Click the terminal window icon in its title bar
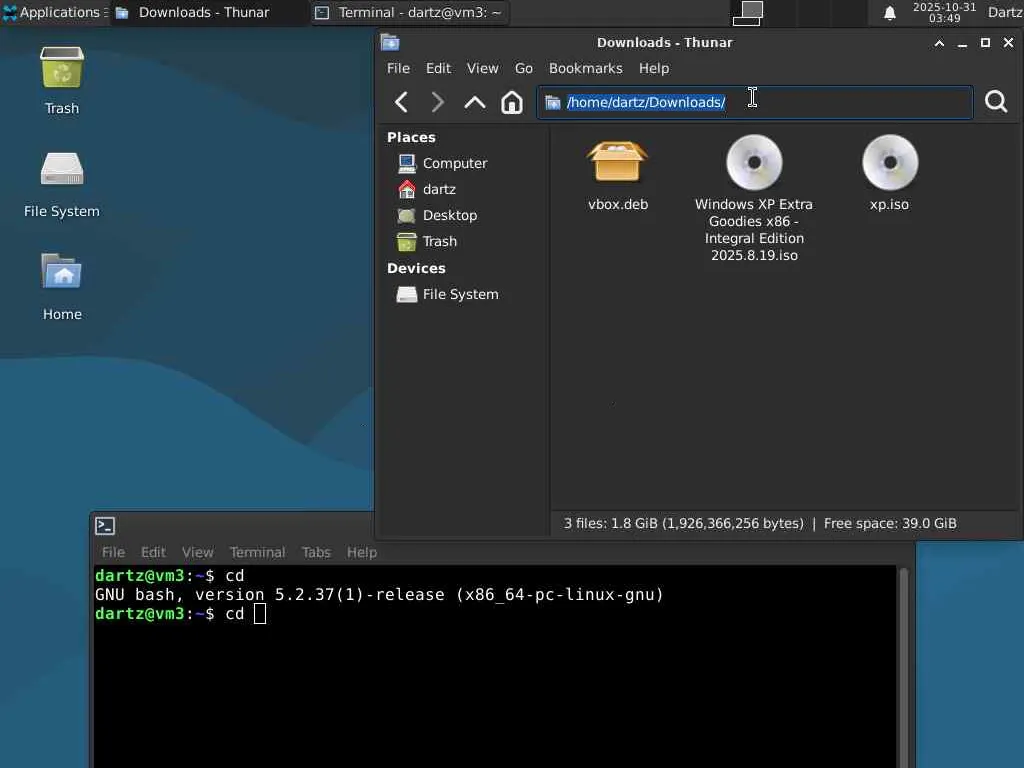 coord(105,526)
